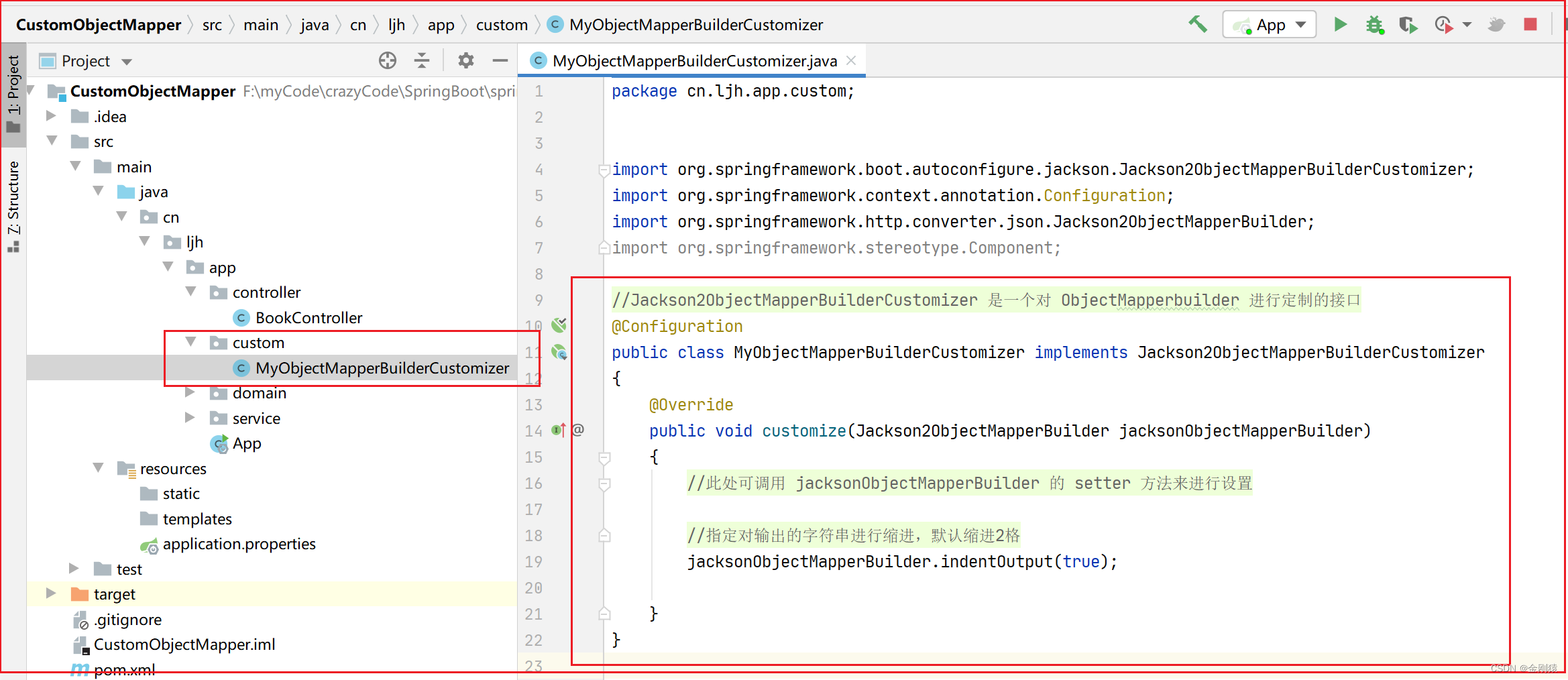Fold the comment block at line 16
1568x680 pixels.
point(604,484)
